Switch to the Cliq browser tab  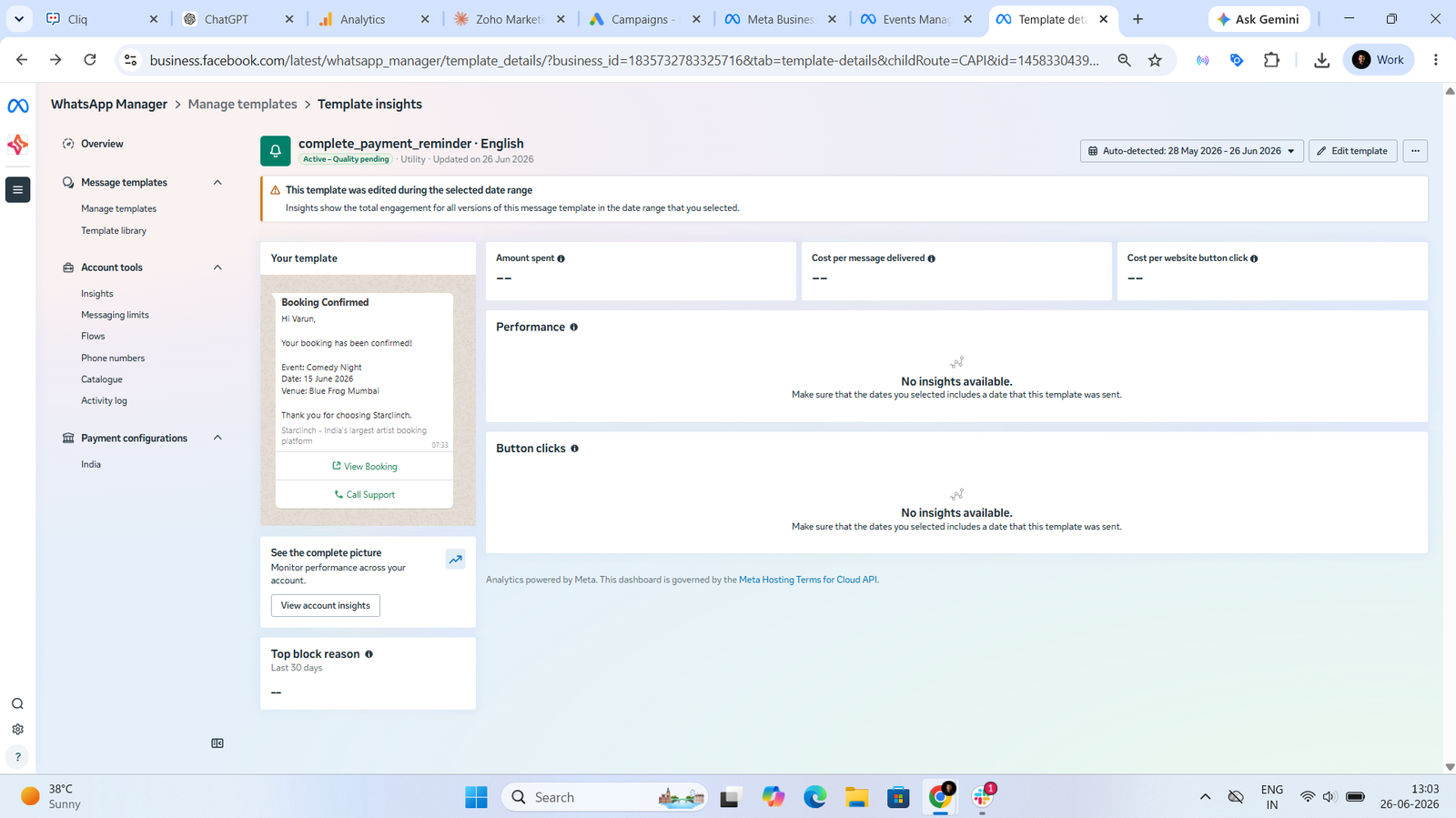point(102,19)
